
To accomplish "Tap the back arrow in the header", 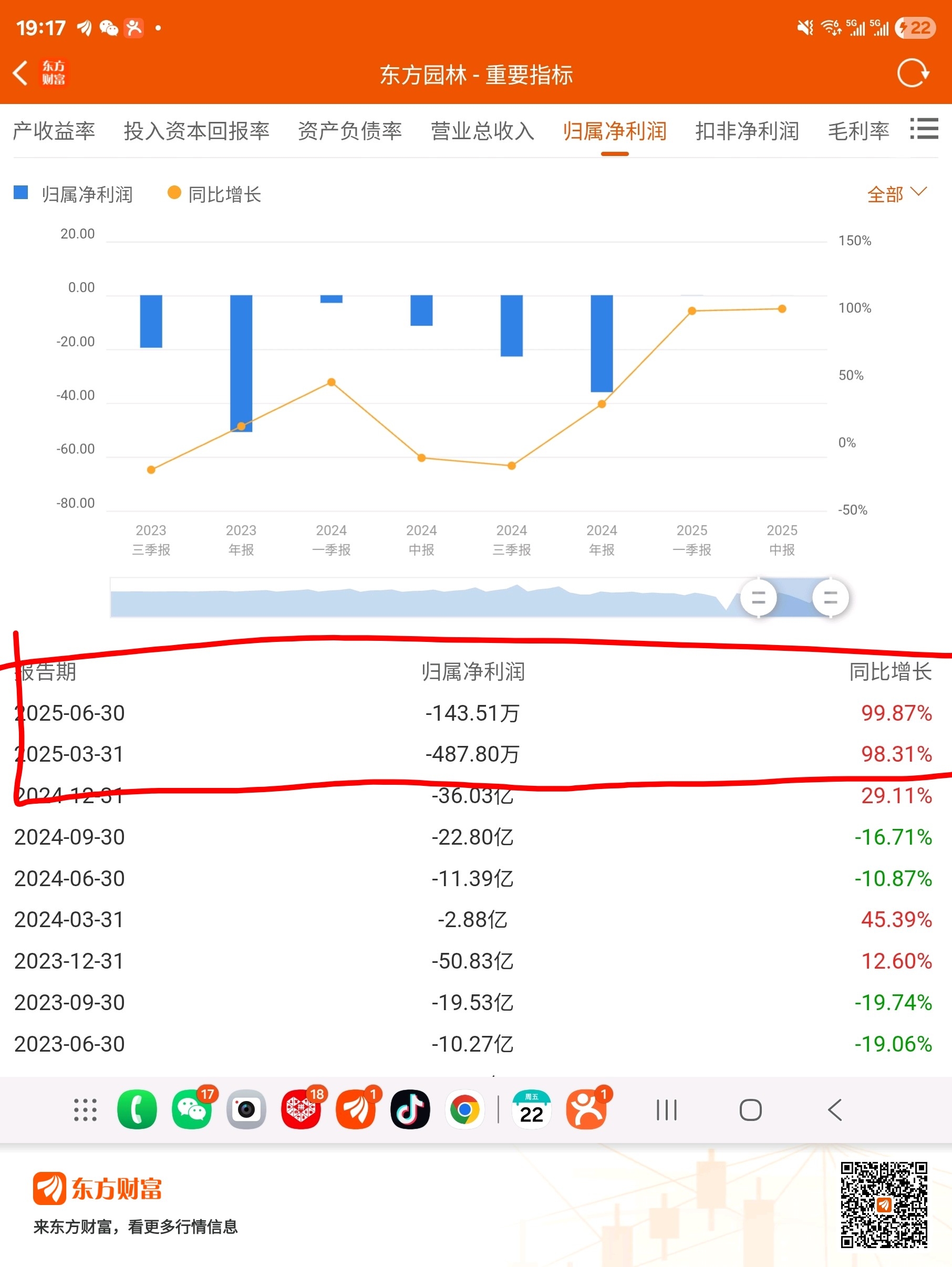I will [x=20, y=74].
